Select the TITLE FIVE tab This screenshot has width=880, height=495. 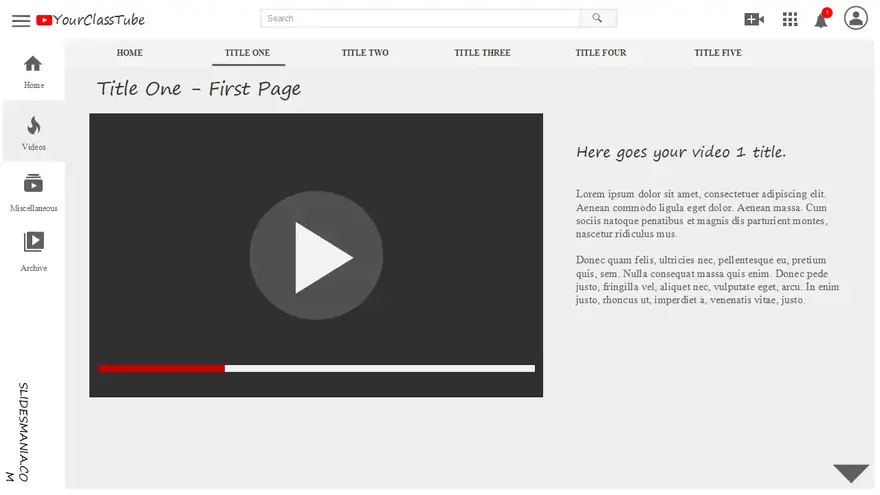[718, 53]
